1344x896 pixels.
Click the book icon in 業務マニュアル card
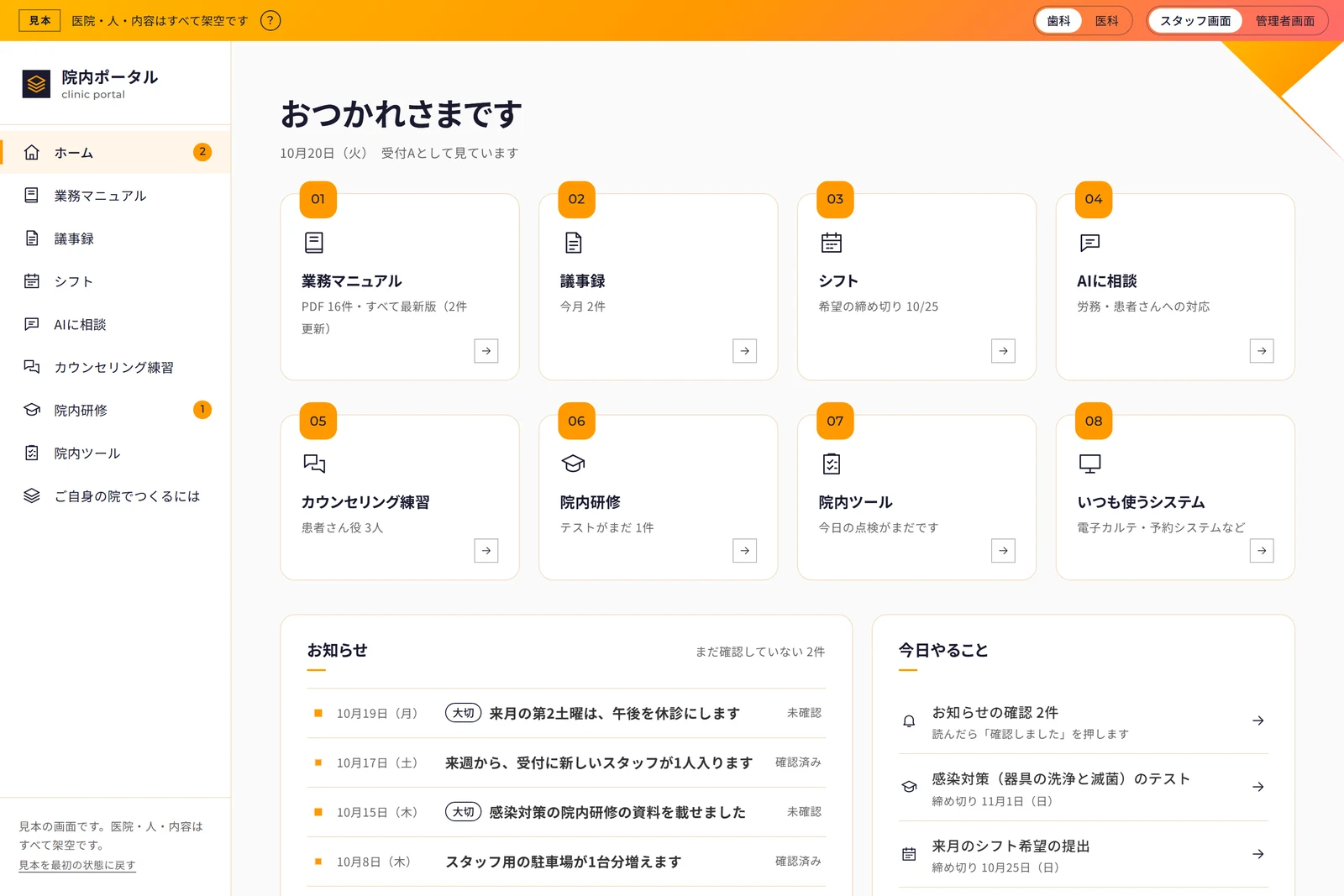point(313,243)
